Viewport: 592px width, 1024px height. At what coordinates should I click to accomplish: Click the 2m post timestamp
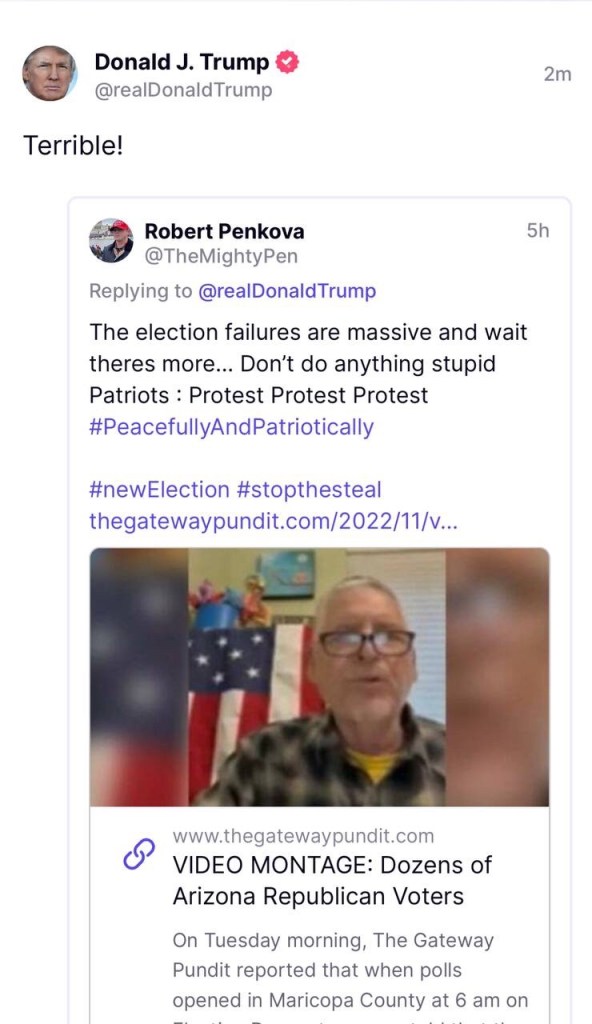(557, 74)
